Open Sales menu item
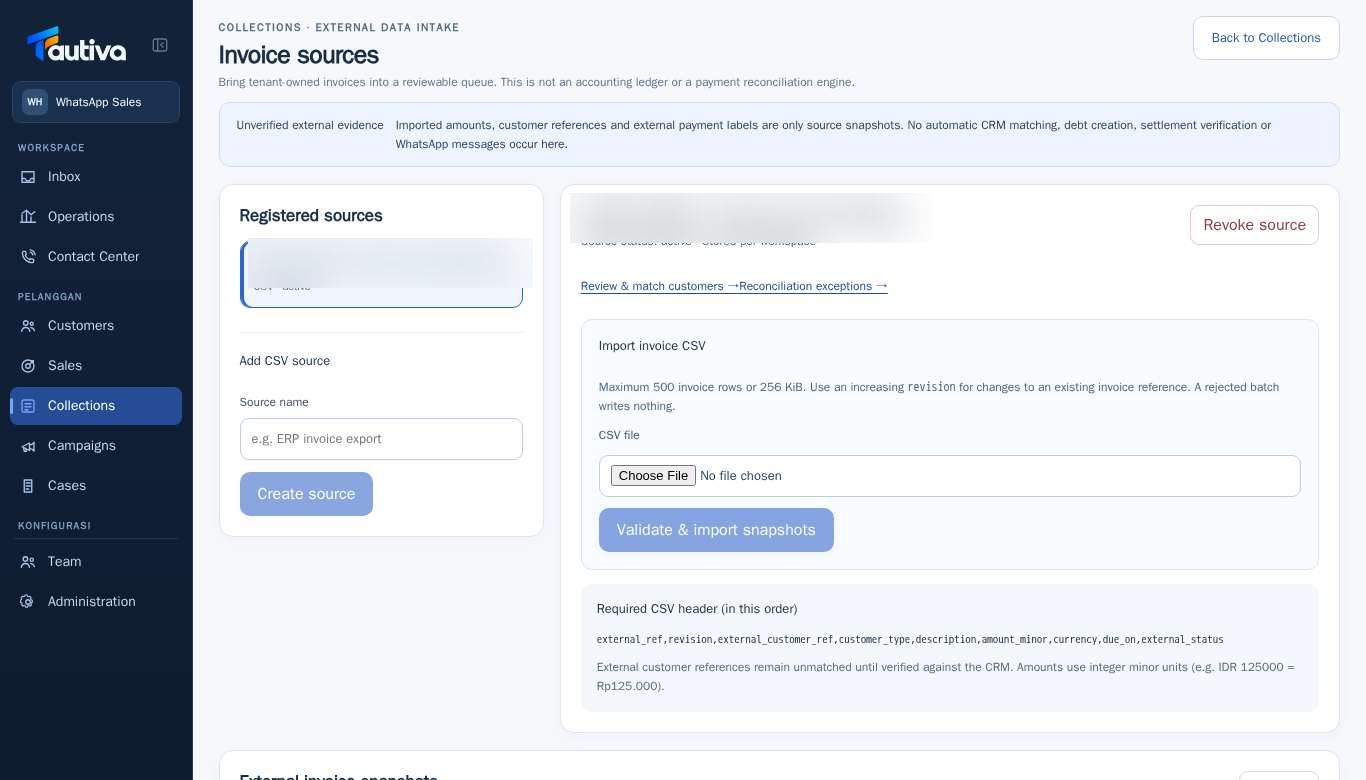The image size is (1366, 780). pos(96,366)
